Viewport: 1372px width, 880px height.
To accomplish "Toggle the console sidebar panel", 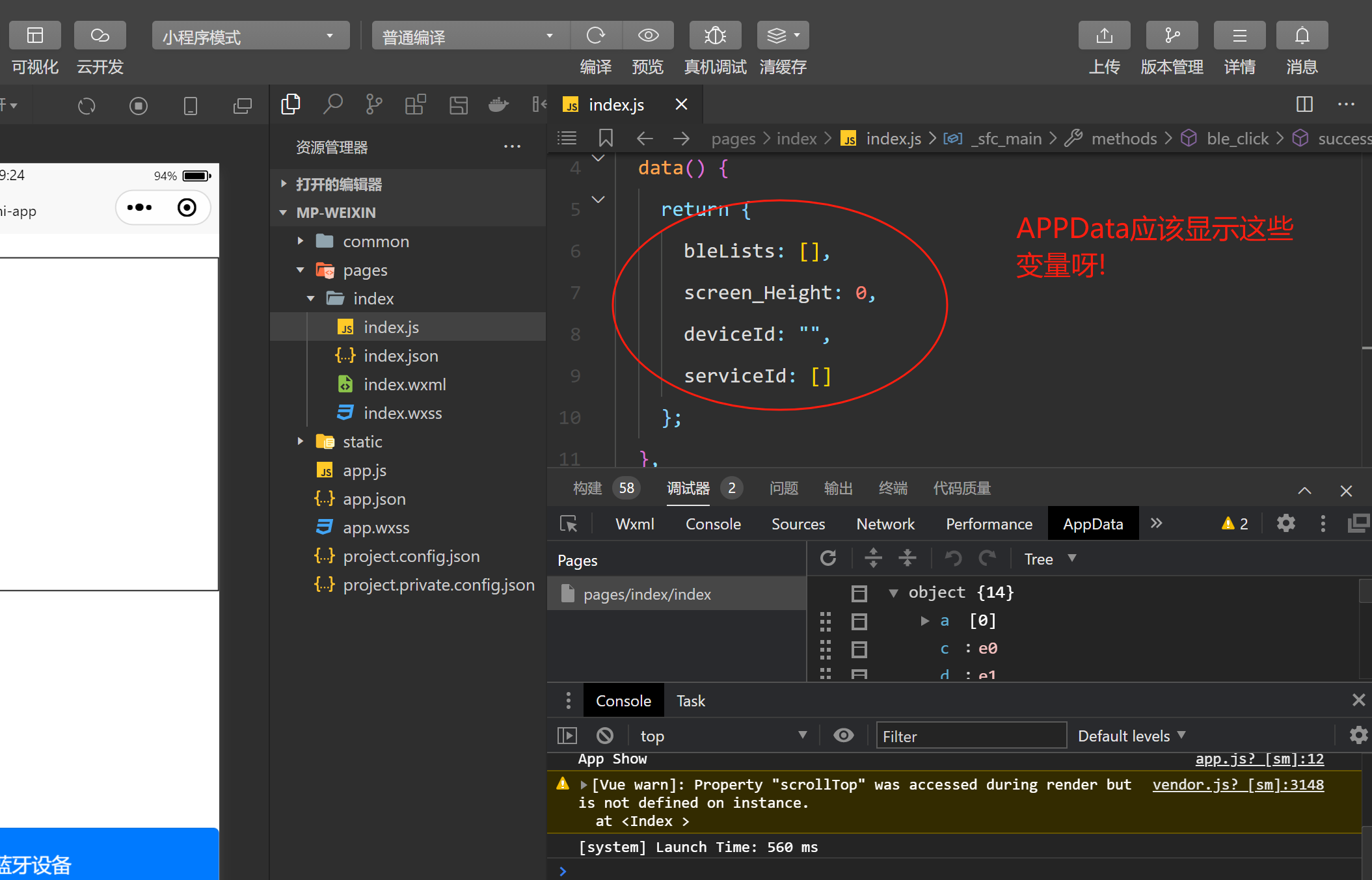I will coord(567,736).
